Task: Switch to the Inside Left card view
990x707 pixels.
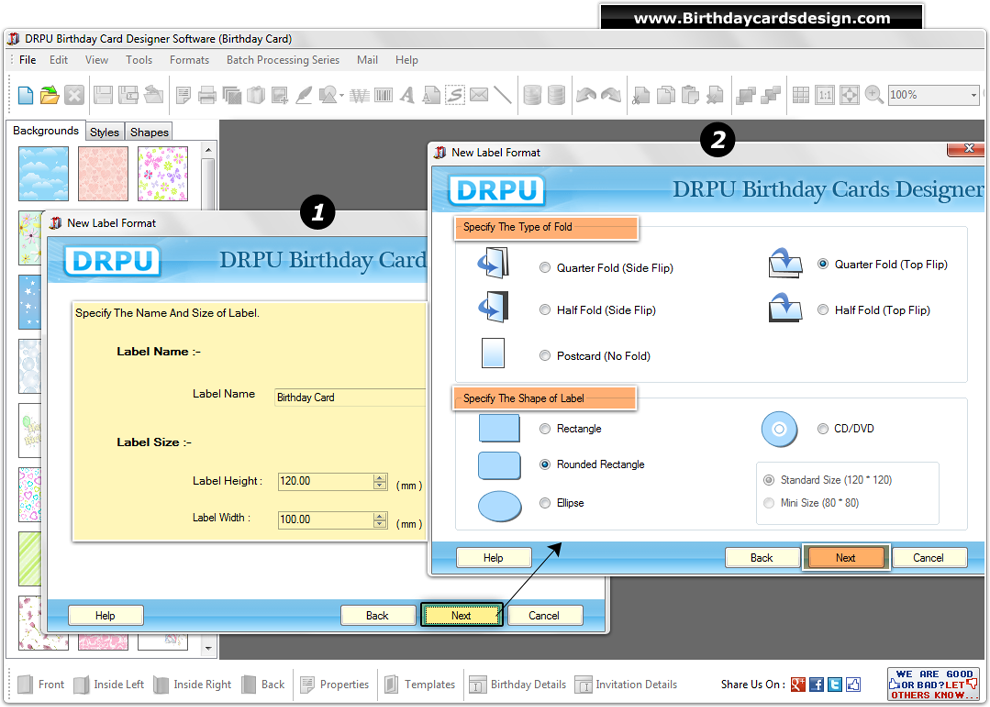Action: coord(109,684)
